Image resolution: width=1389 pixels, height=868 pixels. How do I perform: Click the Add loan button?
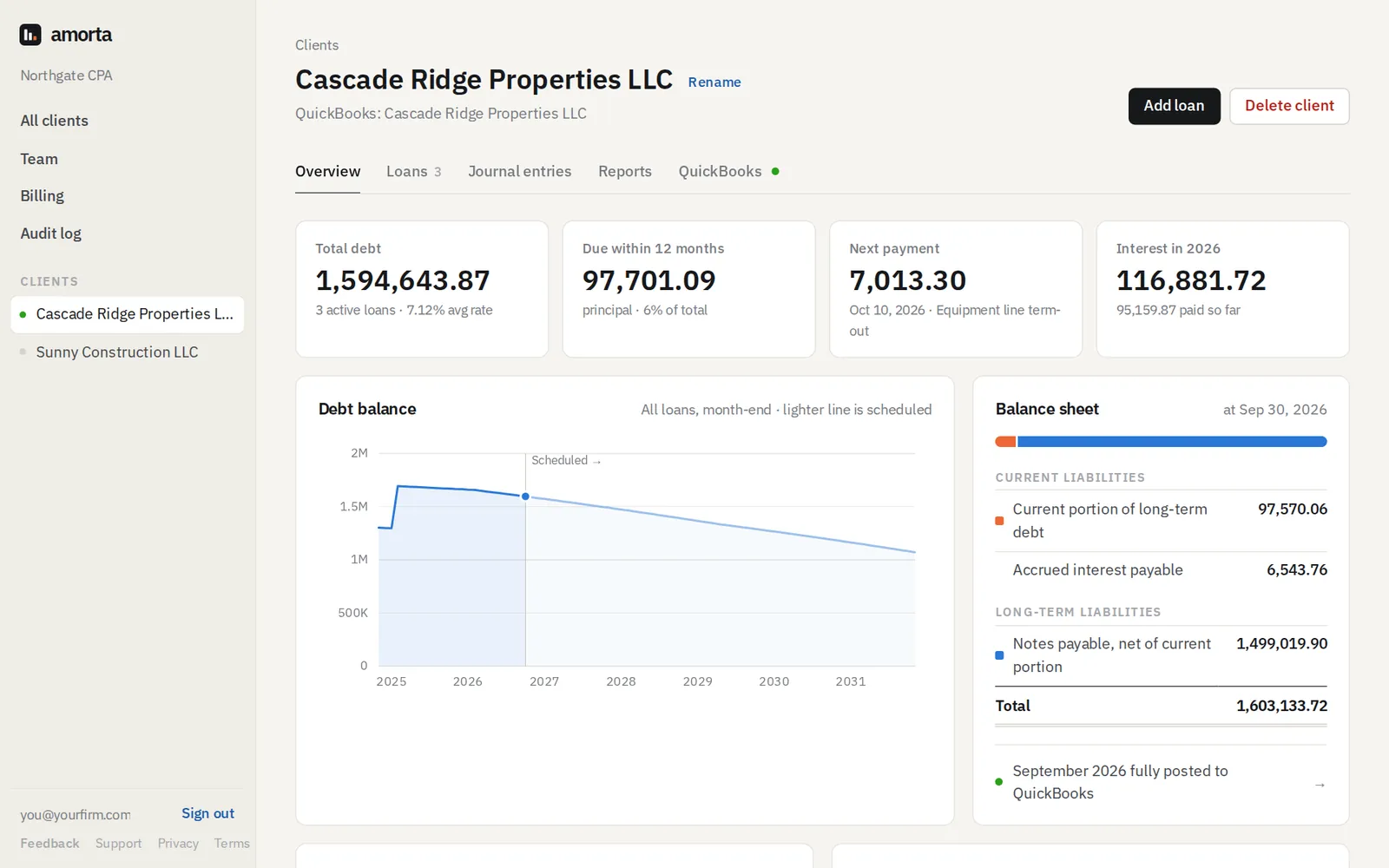(x=1174, y=106)
